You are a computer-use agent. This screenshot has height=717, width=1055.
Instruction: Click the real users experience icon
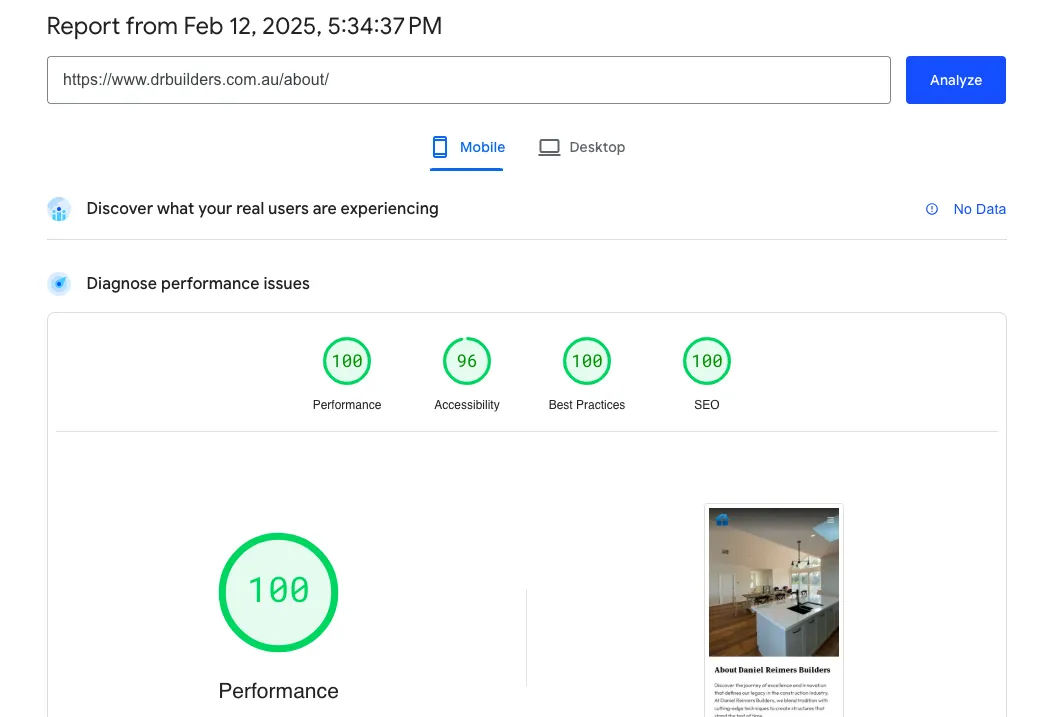[x=59, y=209]
